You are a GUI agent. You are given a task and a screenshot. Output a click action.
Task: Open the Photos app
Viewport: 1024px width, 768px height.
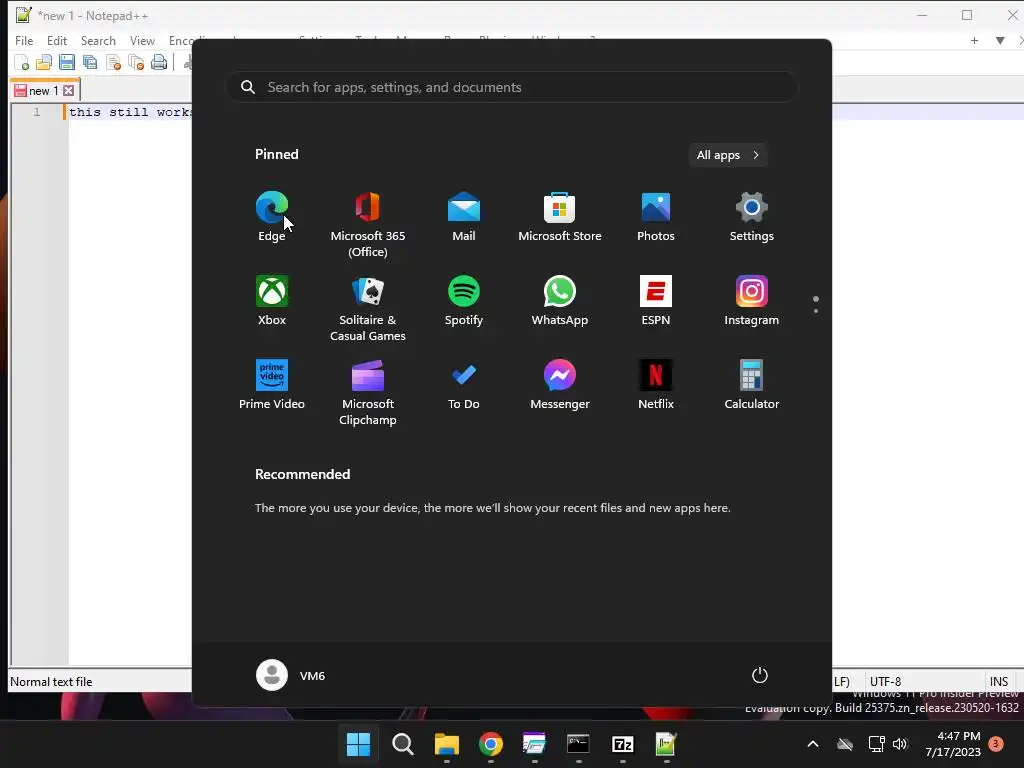tap(656, 217)
